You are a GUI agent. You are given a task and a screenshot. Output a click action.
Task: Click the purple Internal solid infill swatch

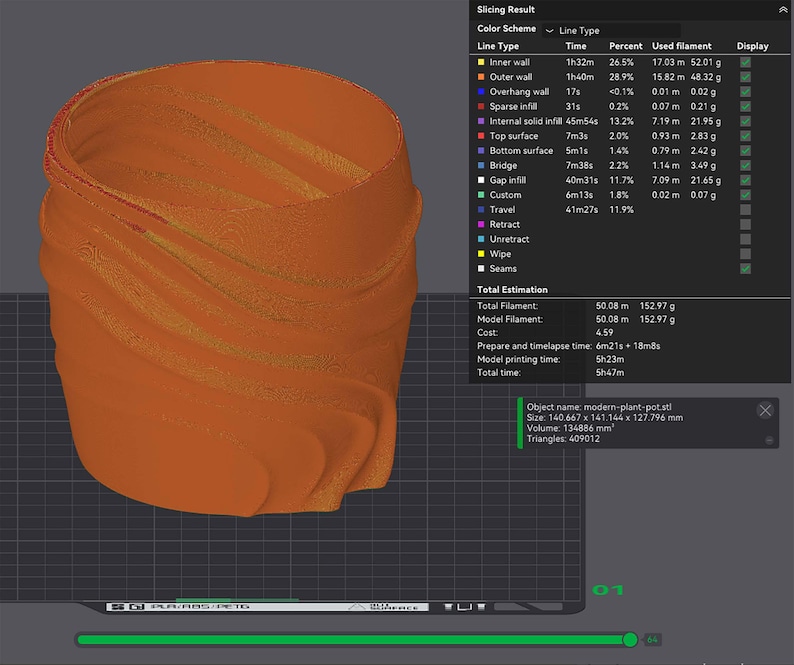(x=481, y=121)
